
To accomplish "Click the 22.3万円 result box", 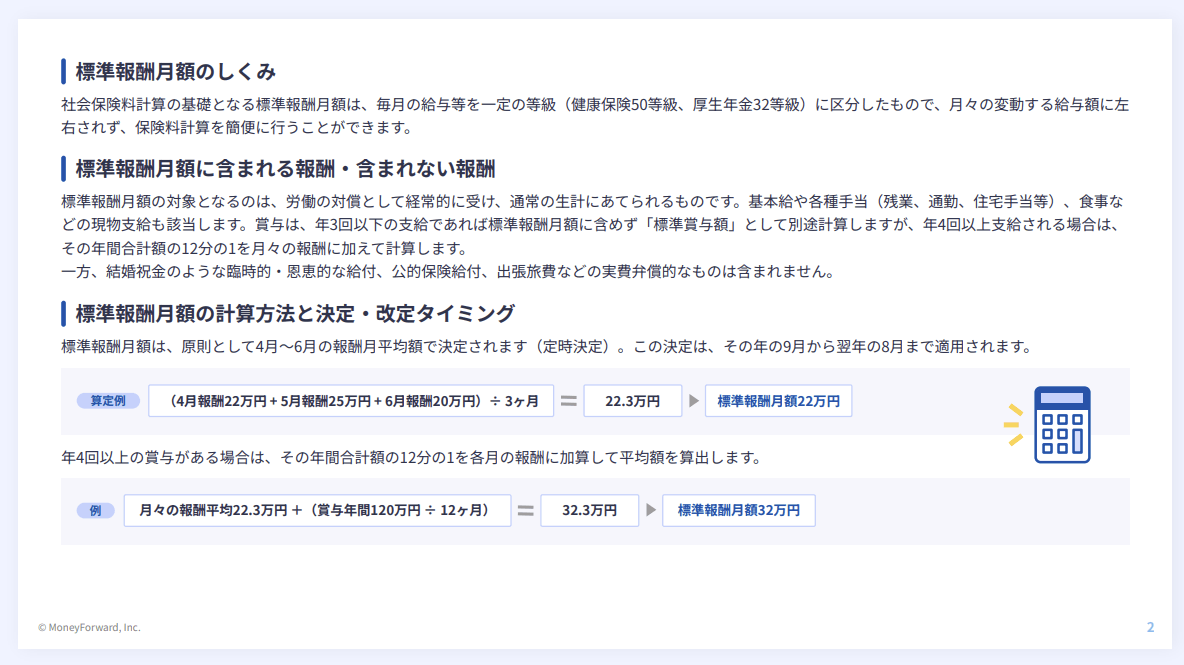I will click(x=632, y=401).
